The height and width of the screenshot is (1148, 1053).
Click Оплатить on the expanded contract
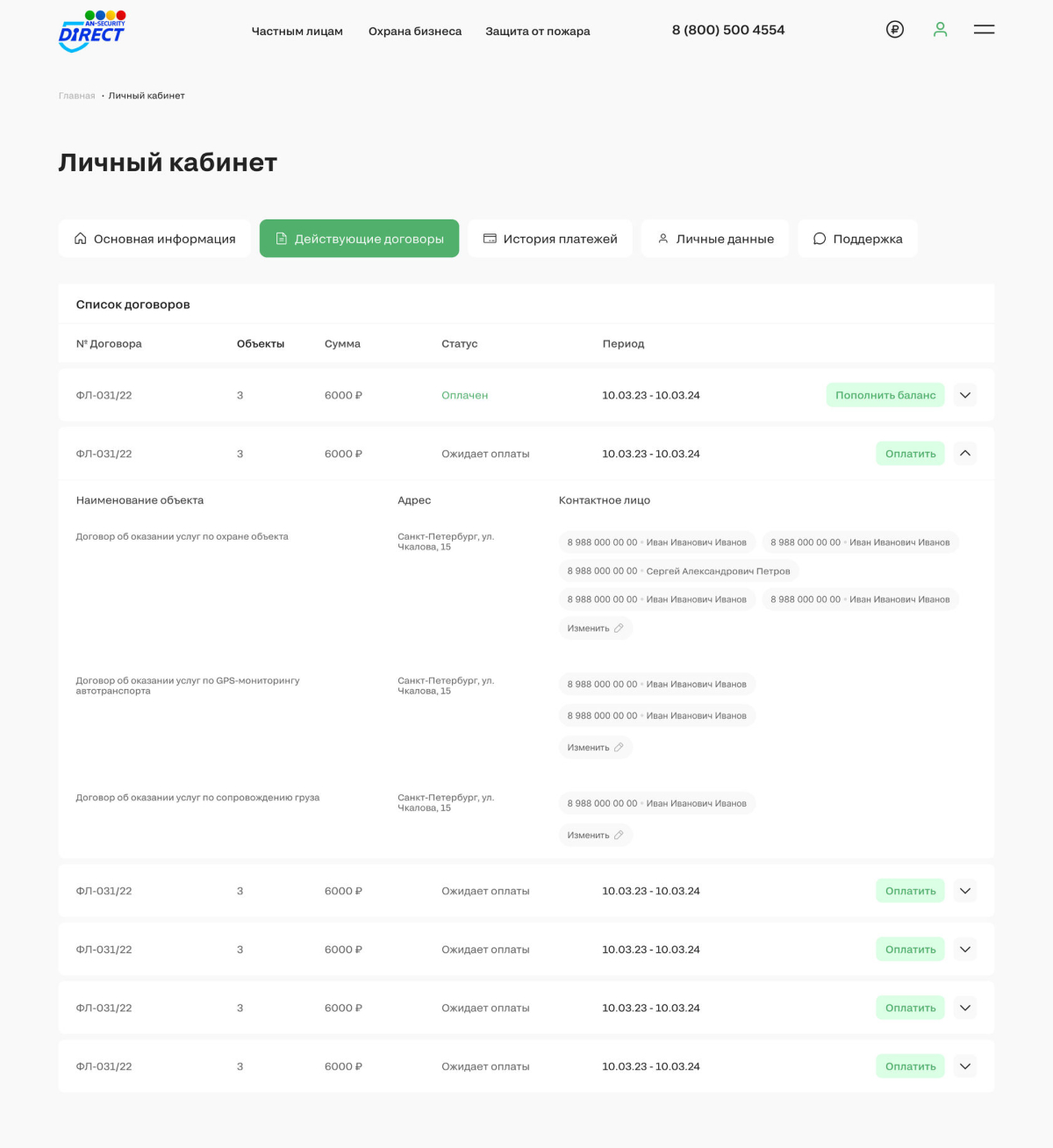910,454
